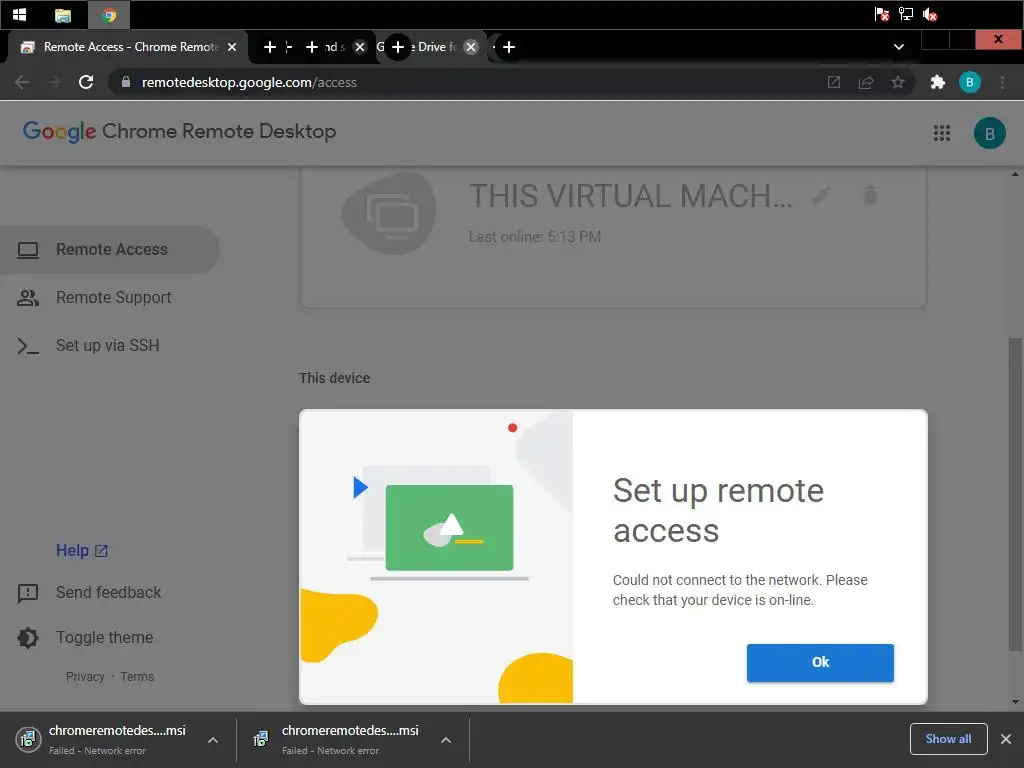This screenshot has width=1024, height=768.
Task: Open File Explorer from the taskbar
Action: (x=63, y=15)
